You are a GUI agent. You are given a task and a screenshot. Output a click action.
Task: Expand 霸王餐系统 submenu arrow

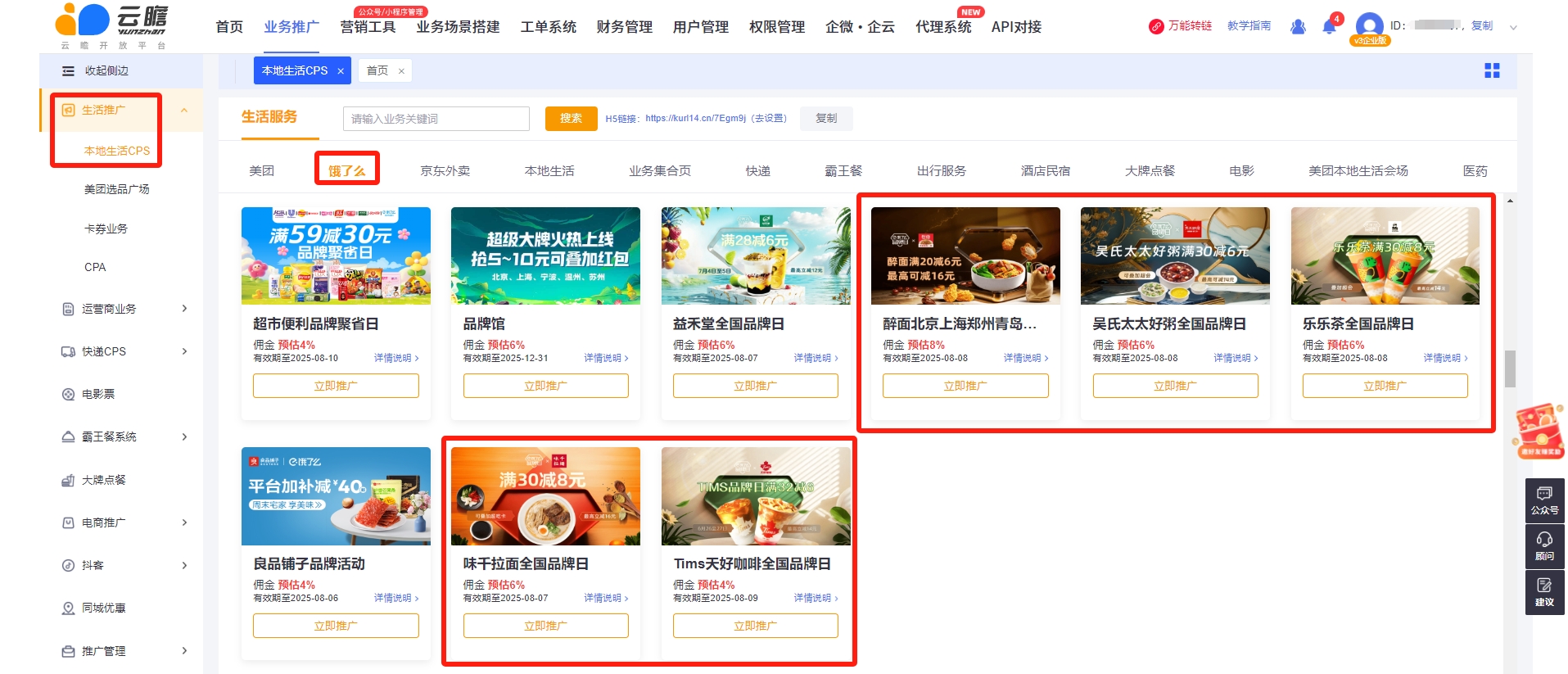pos(184,437)
